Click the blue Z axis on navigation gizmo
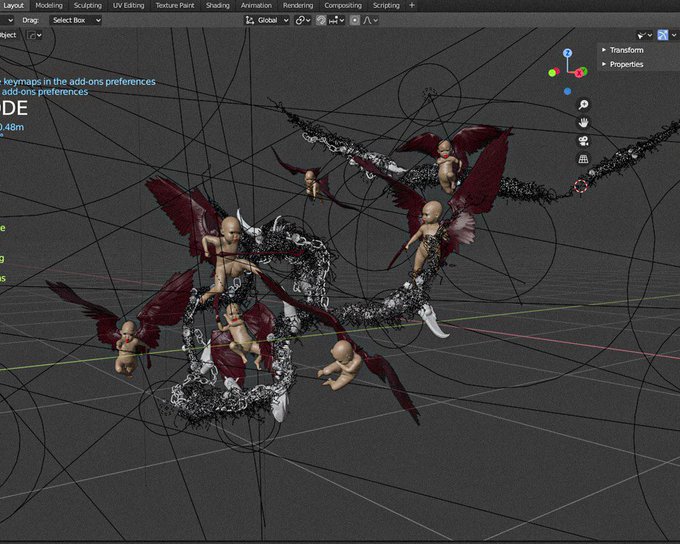 [567, 53]
